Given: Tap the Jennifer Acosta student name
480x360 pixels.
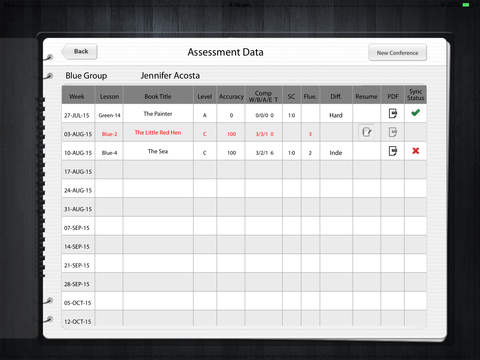Looking at the screenshot, I should pyautogui.click(x=170, y=76).
